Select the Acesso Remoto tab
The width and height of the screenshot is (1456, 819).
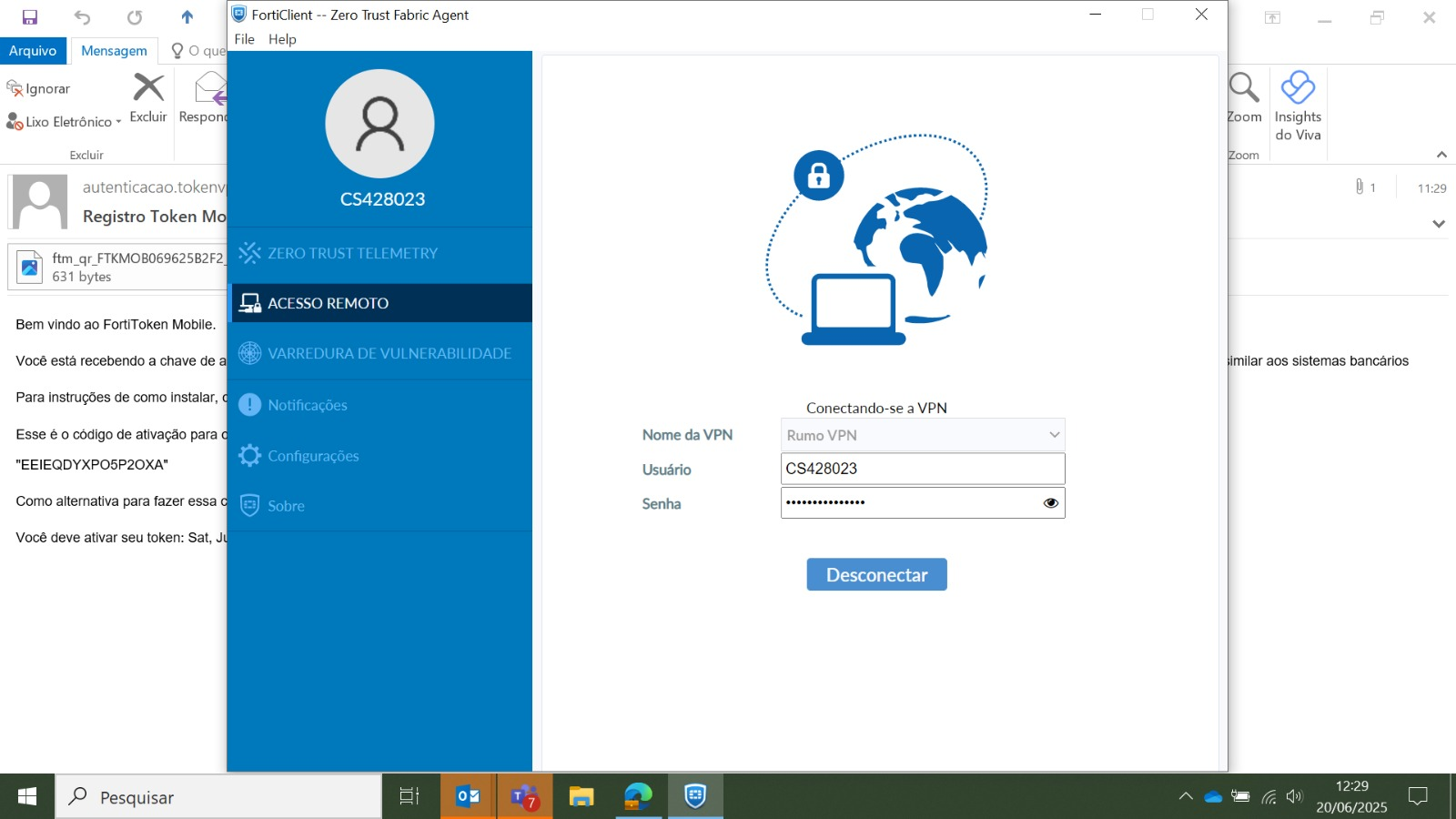click(380, 303)
